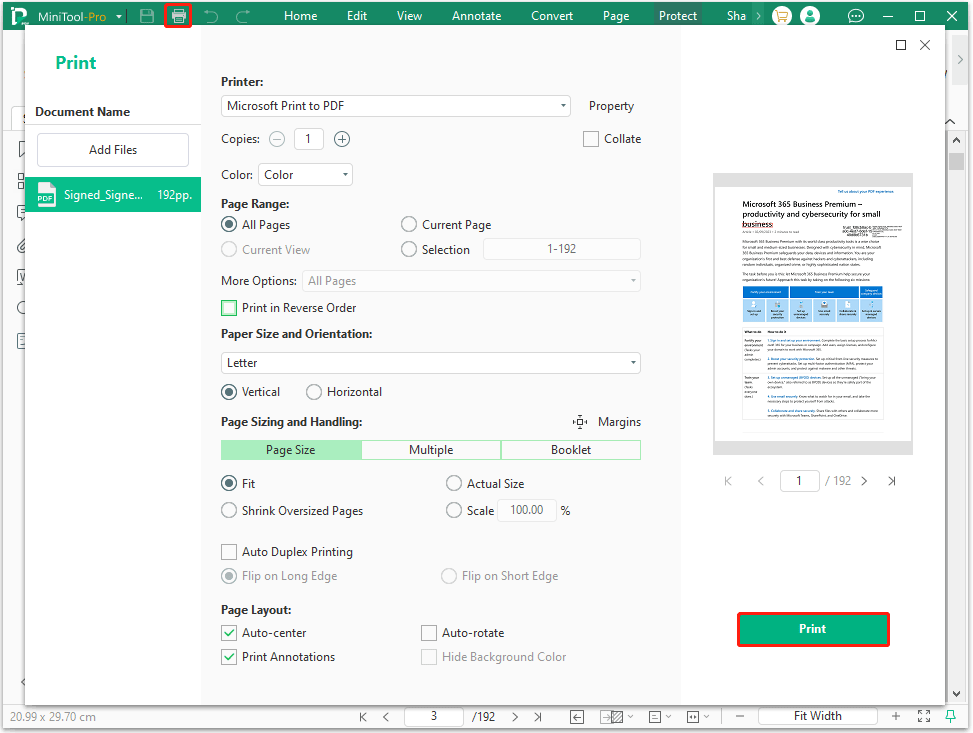Click the shopping cart icon

[782, 15]
